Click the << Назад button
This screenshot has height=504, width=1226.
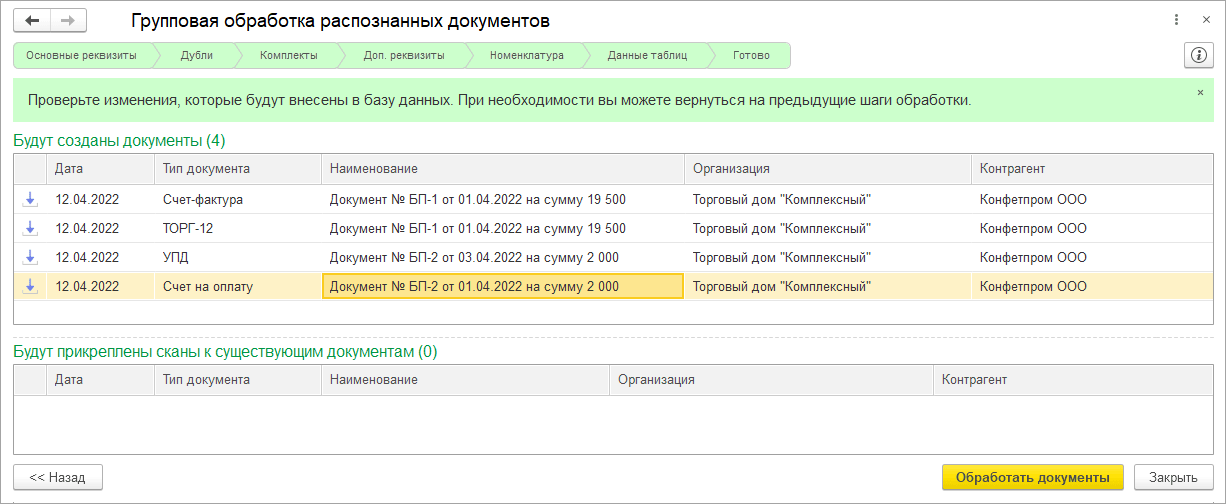(x=58, y=477)
